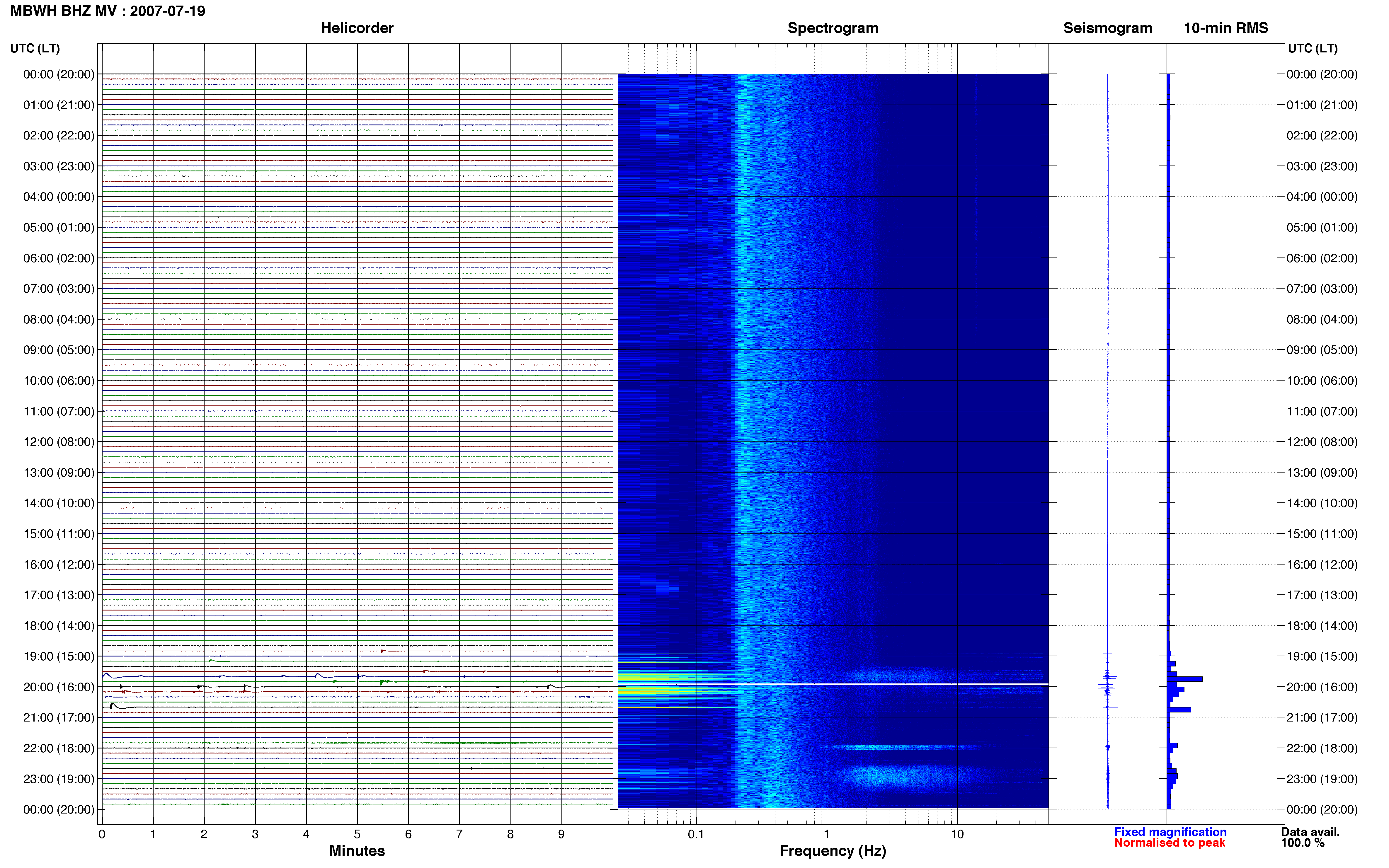Click the right 'UTC (LT)' axis label
1389x868 pixels.
(x=1313, y=48)
